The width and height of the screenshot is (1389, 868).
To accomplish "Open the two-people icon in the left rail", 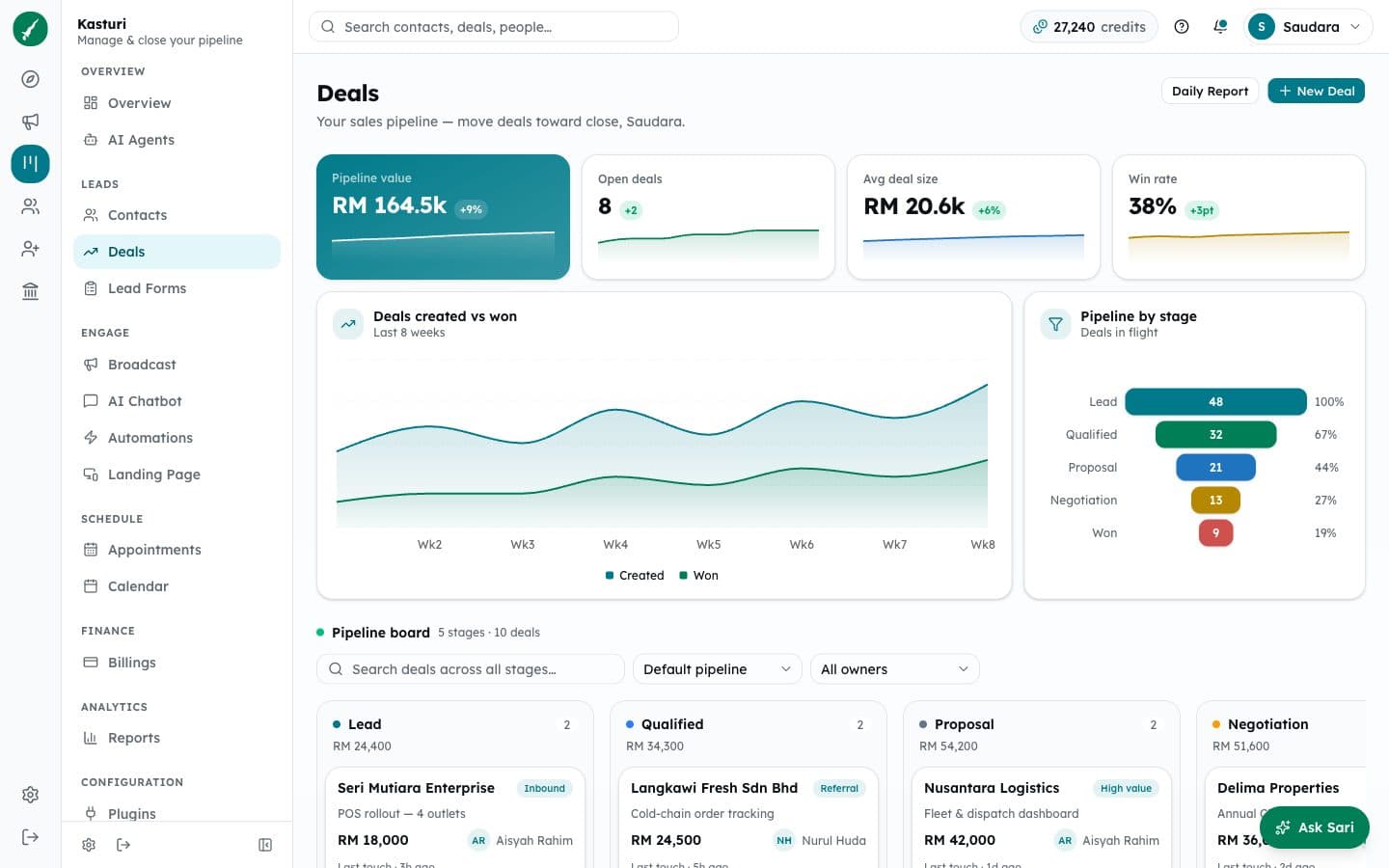I will point(30,206).
